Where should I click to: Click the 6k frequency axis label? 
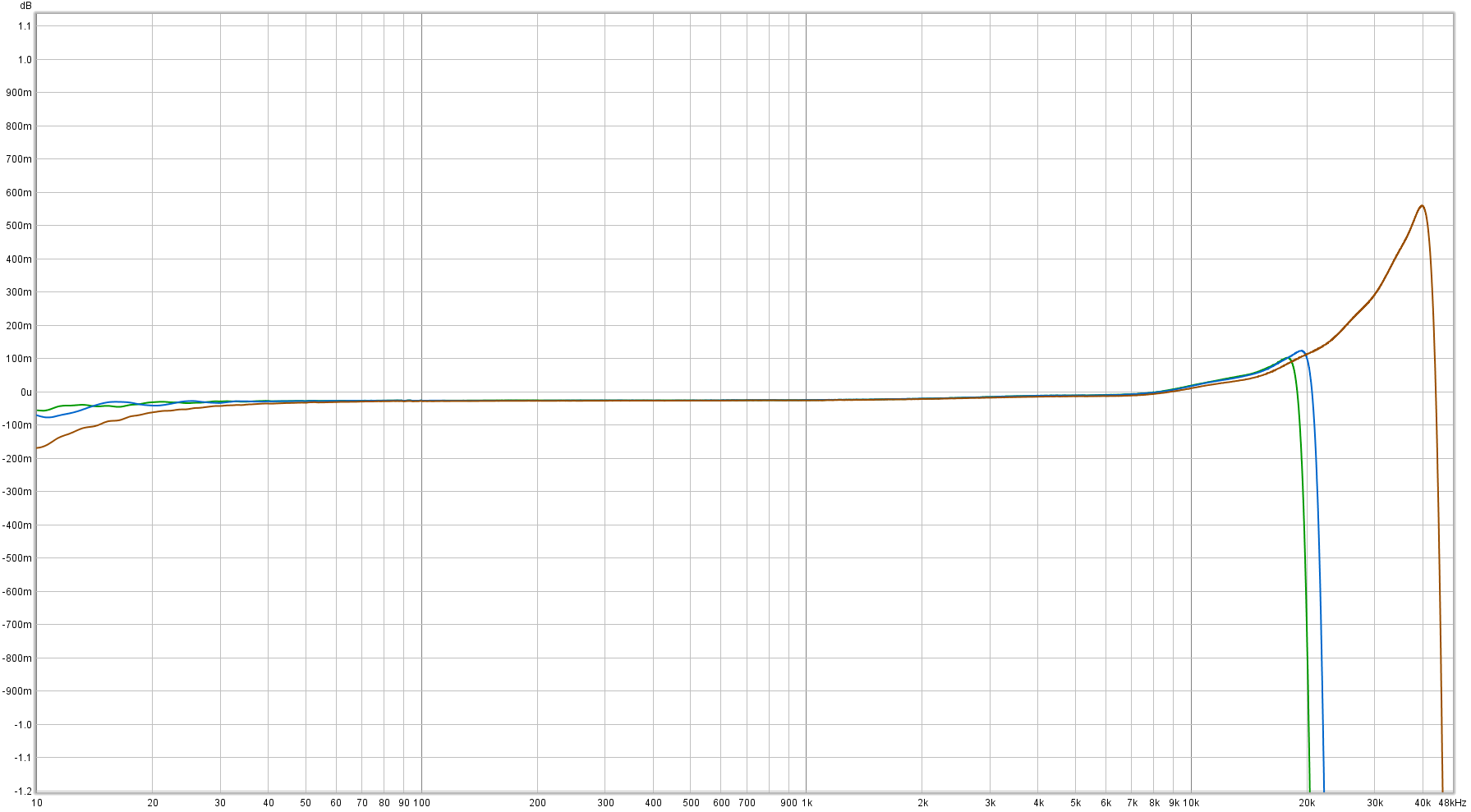point(1106,803)
